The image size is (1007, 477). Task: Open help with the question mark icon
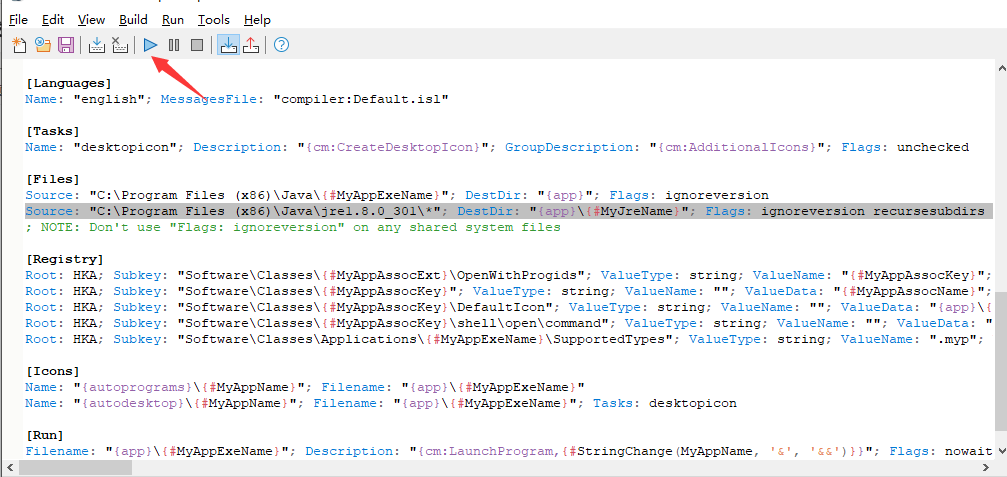(x=281, y=45)
